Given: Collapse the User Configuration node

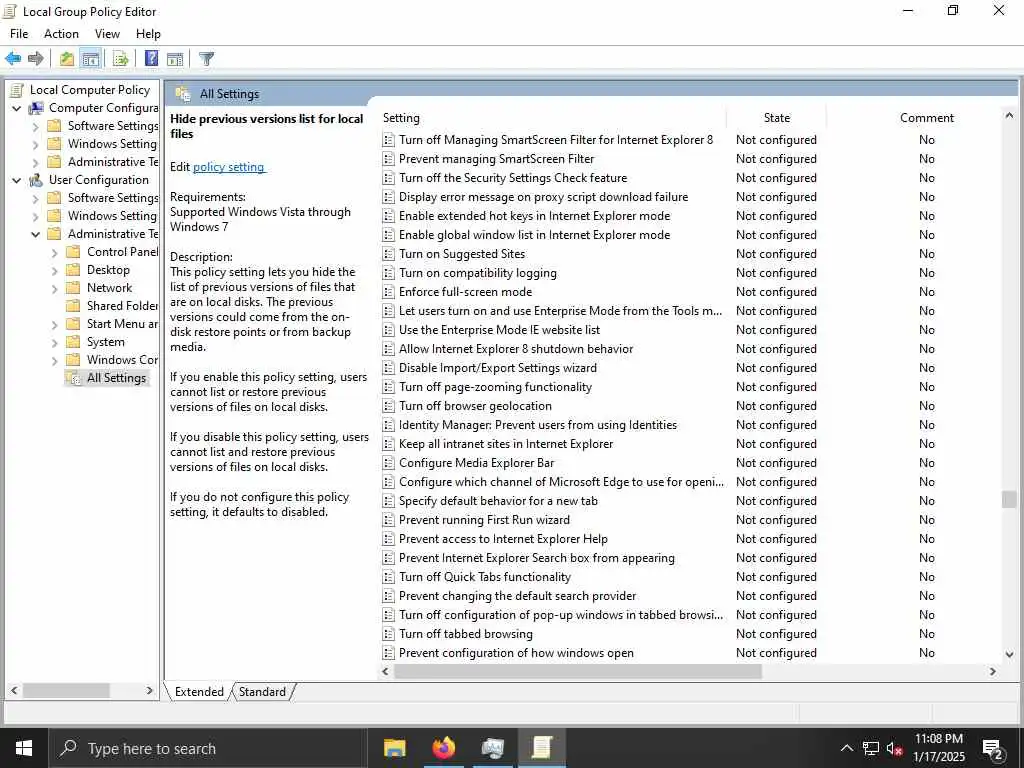Looking at the screenshot, I should point(17,180).
